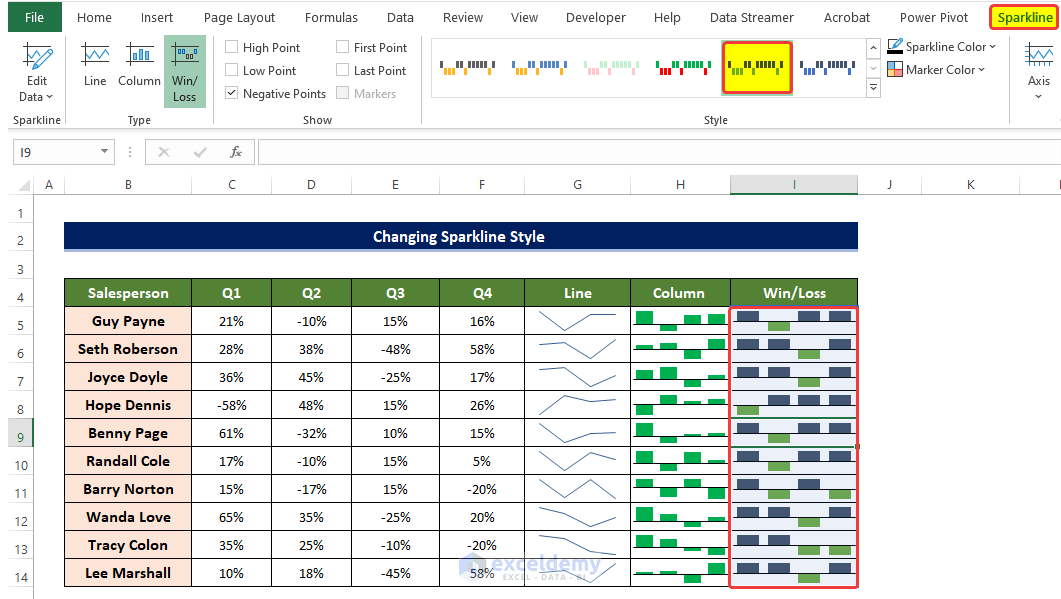Screen dimensions: 1061x599
Task: Enable the High Point checkbox
Action: pos(232,48)
